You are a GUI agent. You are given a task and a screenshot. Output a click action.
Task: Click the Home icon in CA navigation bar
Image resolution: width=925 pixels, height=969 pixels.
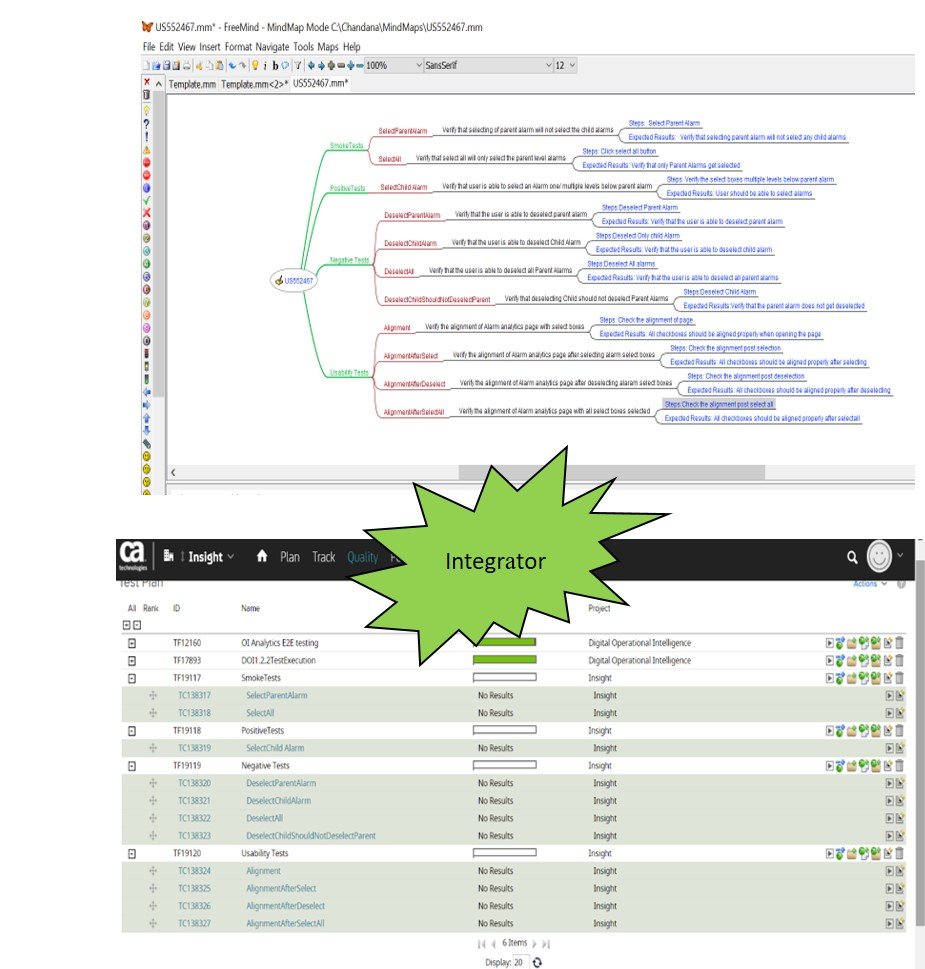click(262, 557)
